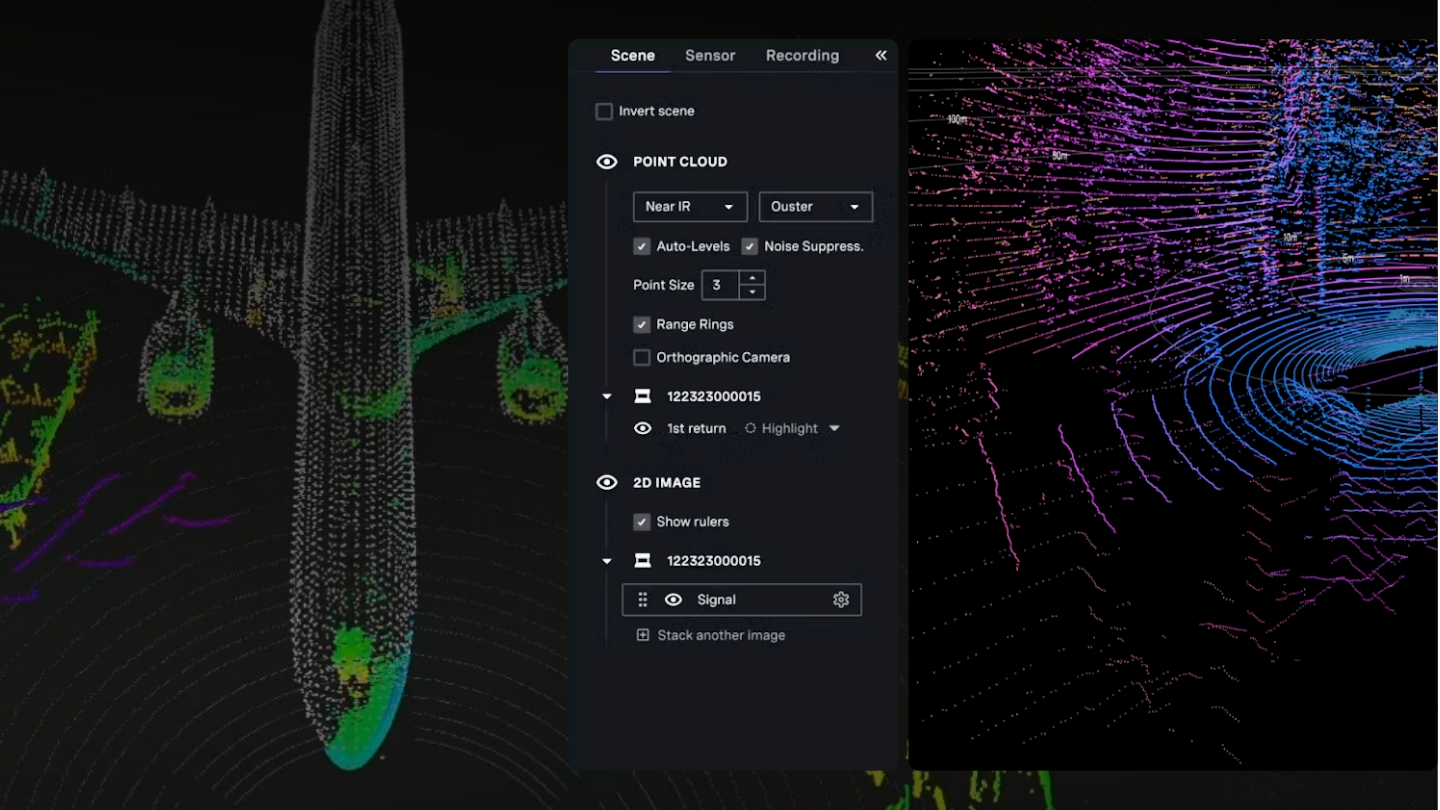
Task: Enable the Orthographic Camera checkbox
Action: pos(642,357)
